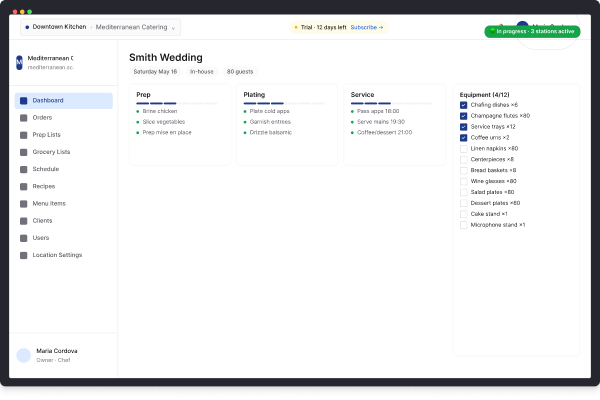Tick the Microphone stand ×1 checkbox
The image size is (600, 400).
[463, 225]
